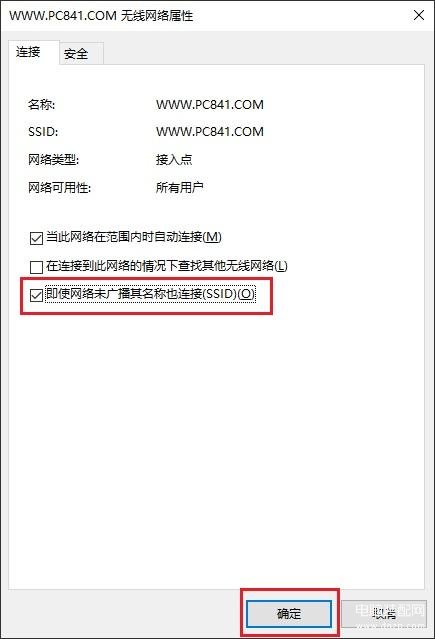The image size is (435, 639).
Task: Click the SSID: field label
Action: click(x=43, y=132)
